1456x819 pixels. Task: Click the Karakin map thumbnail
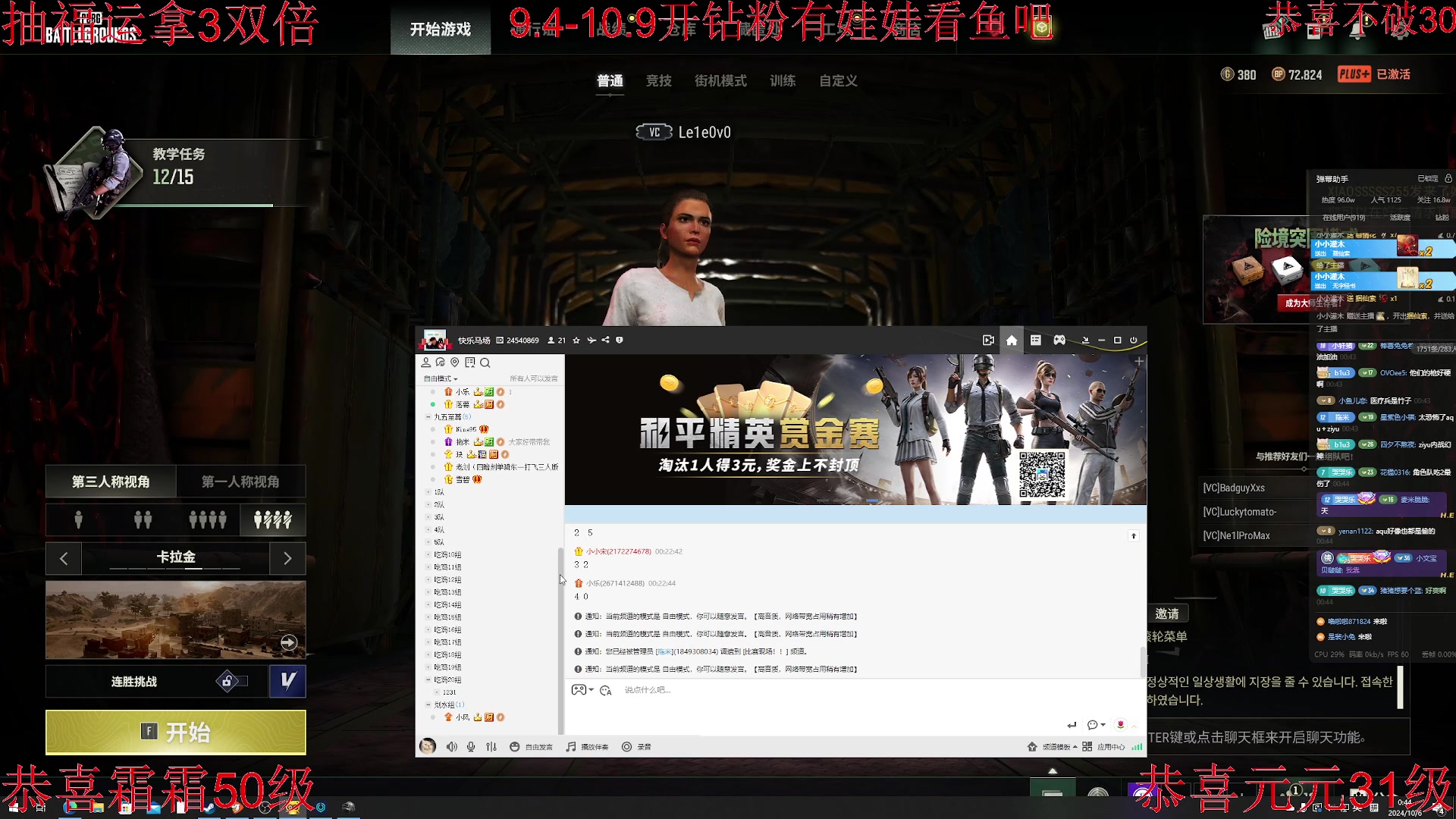click(x=176, y=620)
